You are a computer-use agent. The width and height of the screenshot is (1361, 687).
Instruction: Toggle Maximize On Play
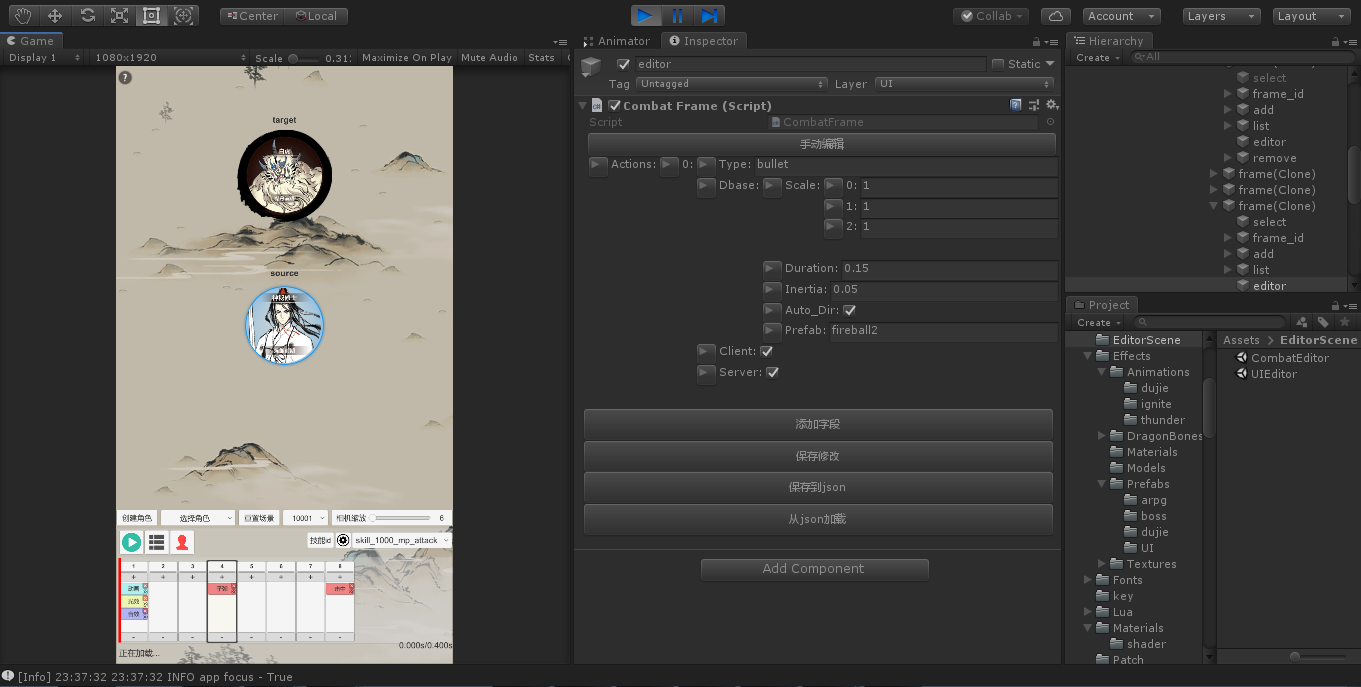[406, 58]
